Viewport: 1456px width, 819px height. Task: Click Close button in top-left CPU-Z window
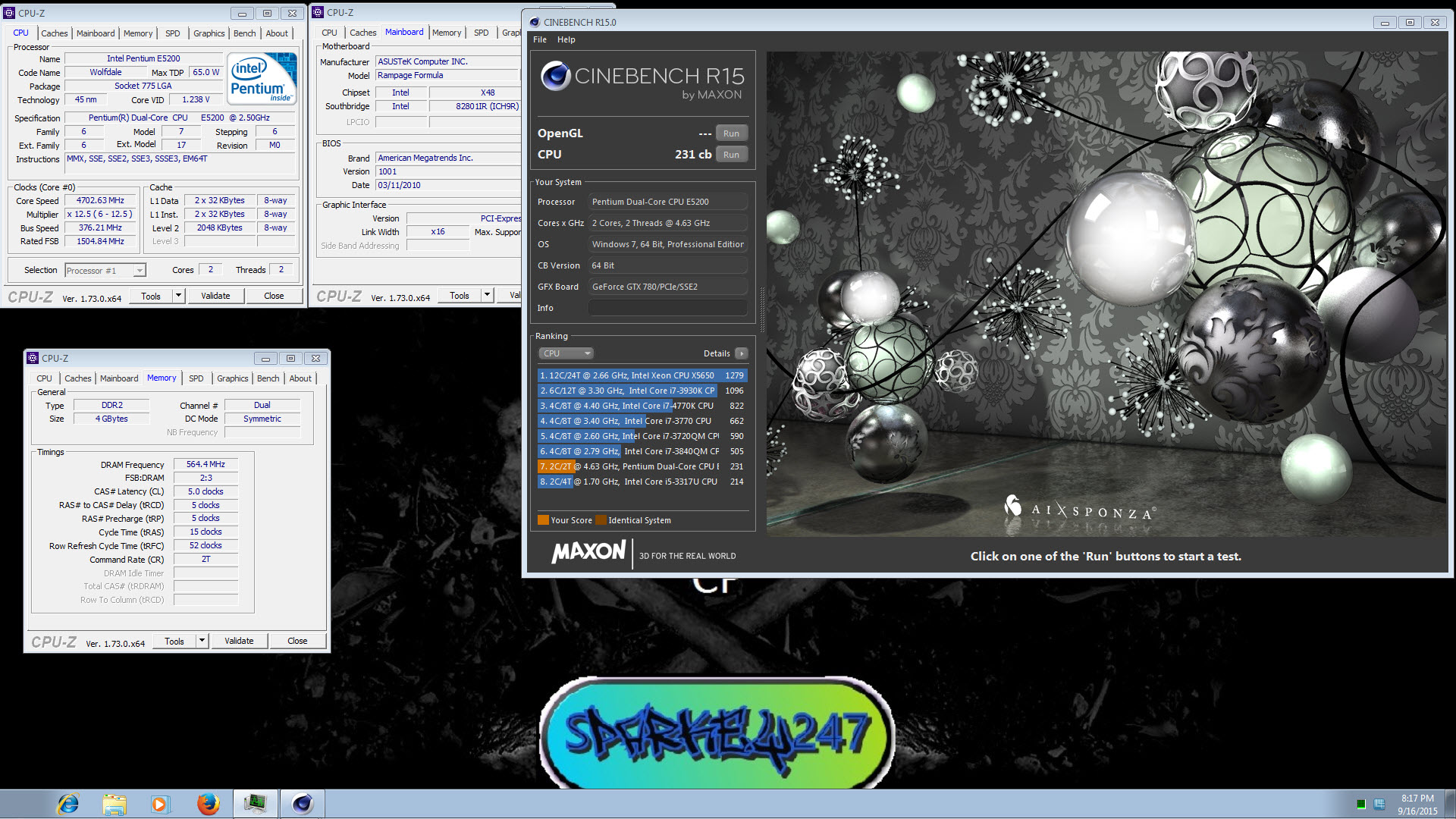point(274,296)
